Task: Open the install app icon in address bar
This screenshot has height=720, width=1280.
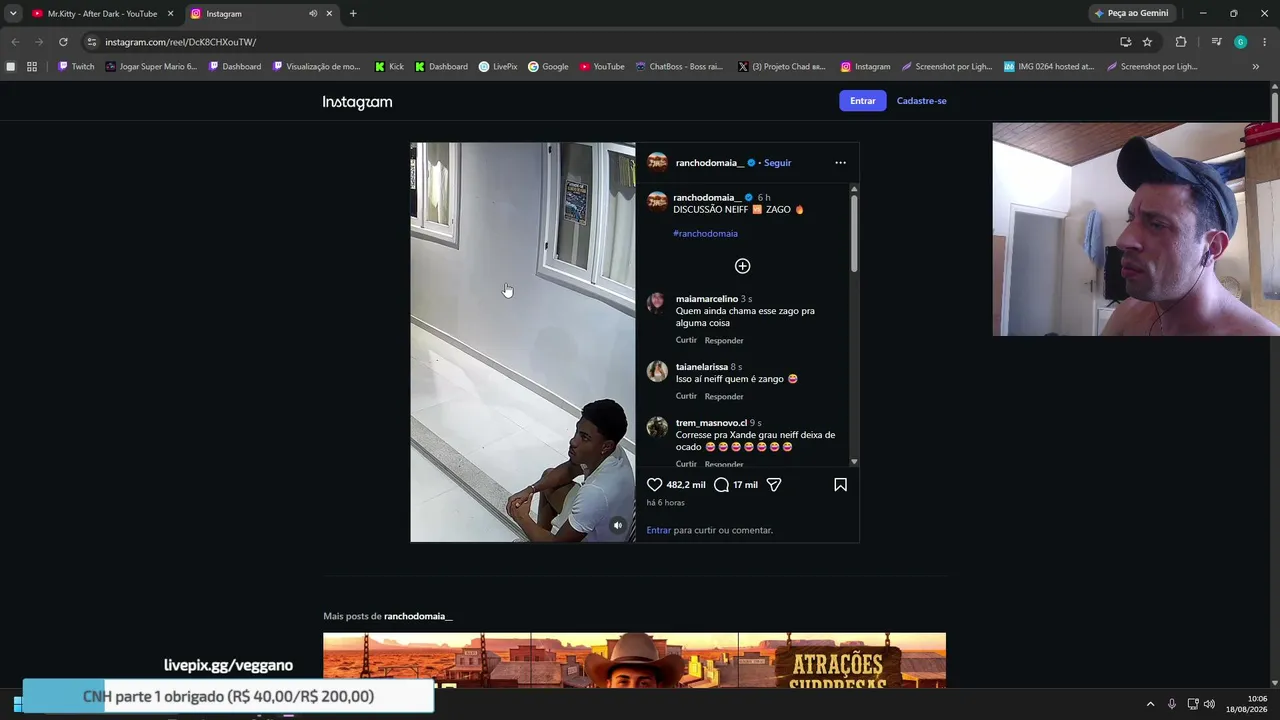Action: [x=1125, y=42]
